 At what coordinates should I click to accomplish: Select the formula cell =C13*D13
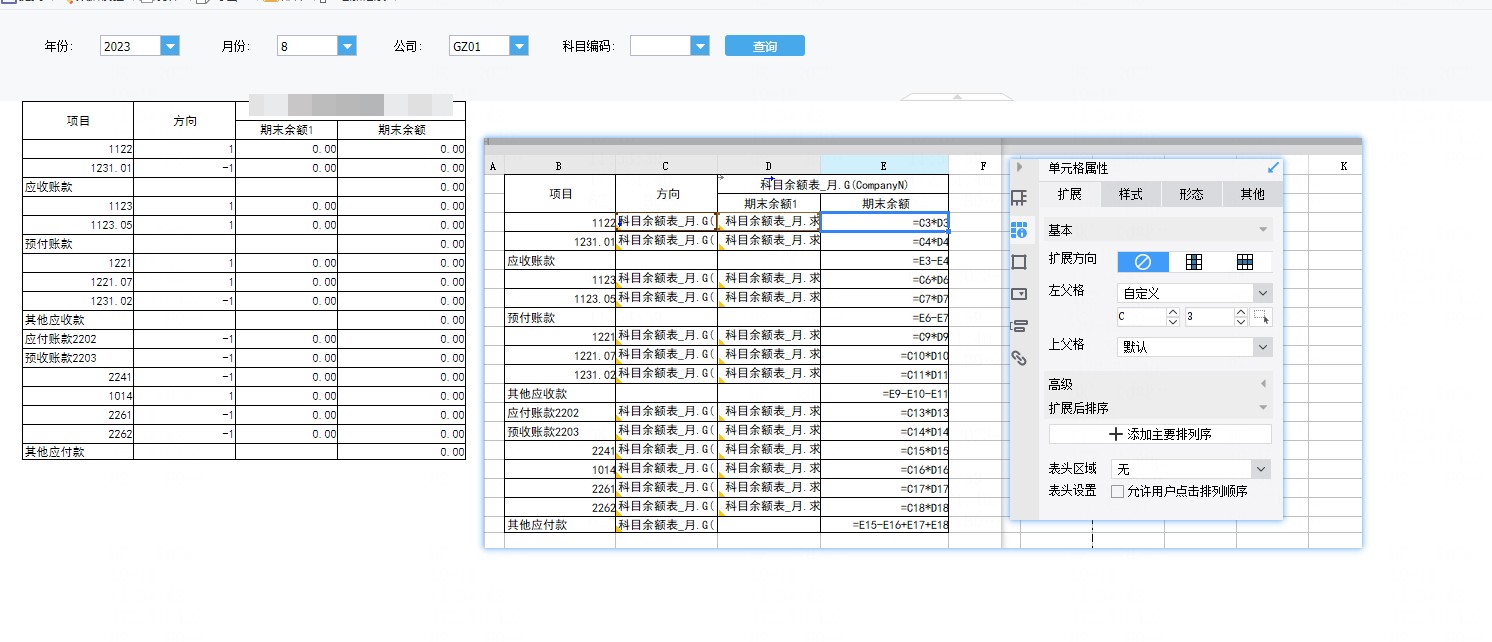884,412
